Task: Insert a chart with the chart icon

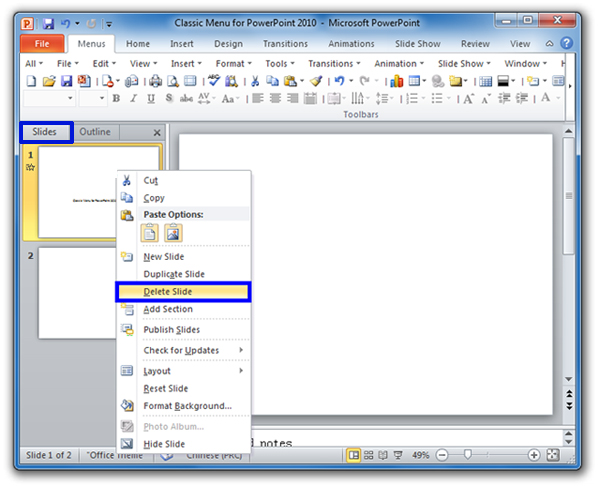Action: (396, 81)
